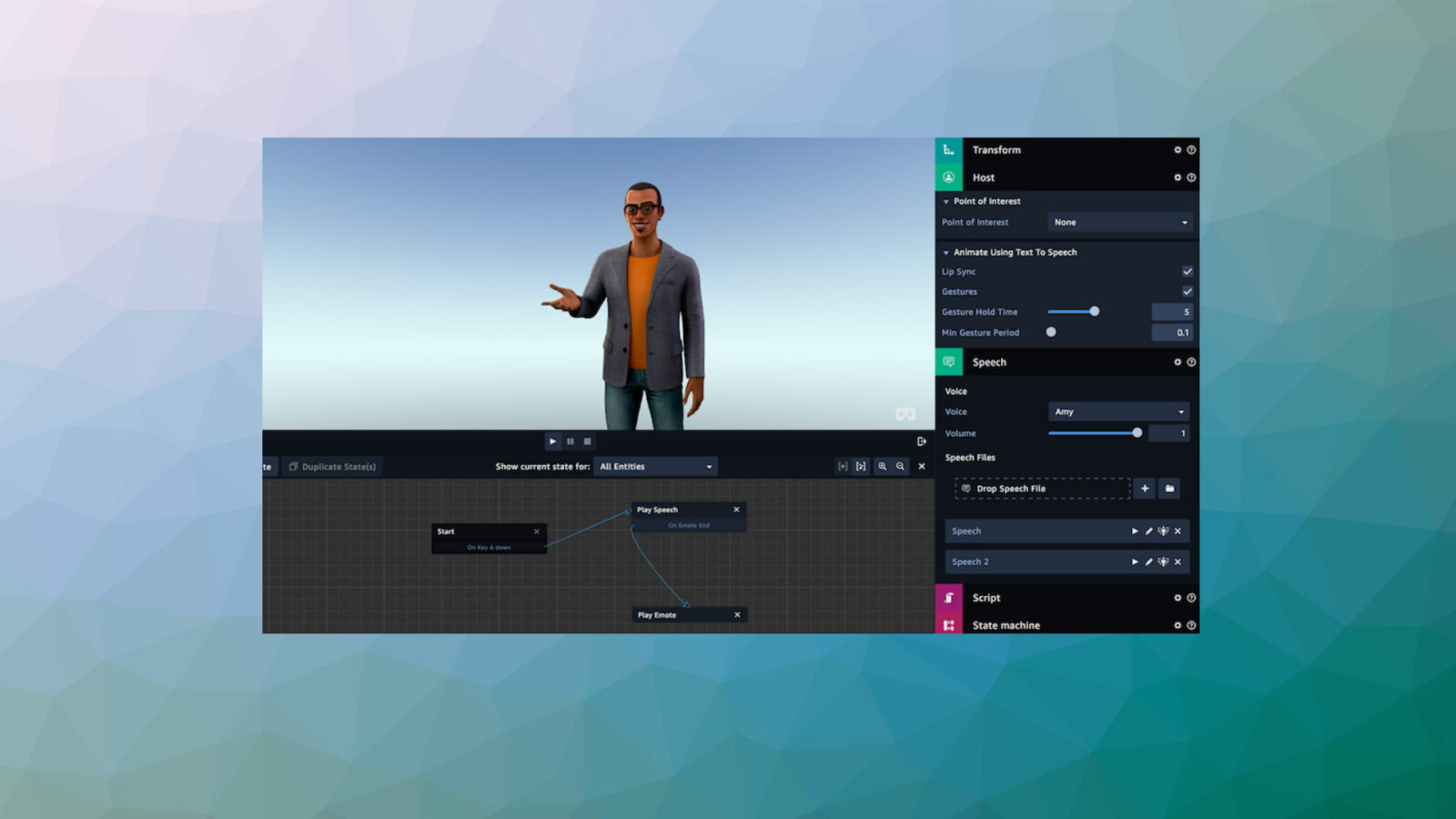1456x819 pixels.
Task: Open help for the Host component
Action: tap(1191, 177)
